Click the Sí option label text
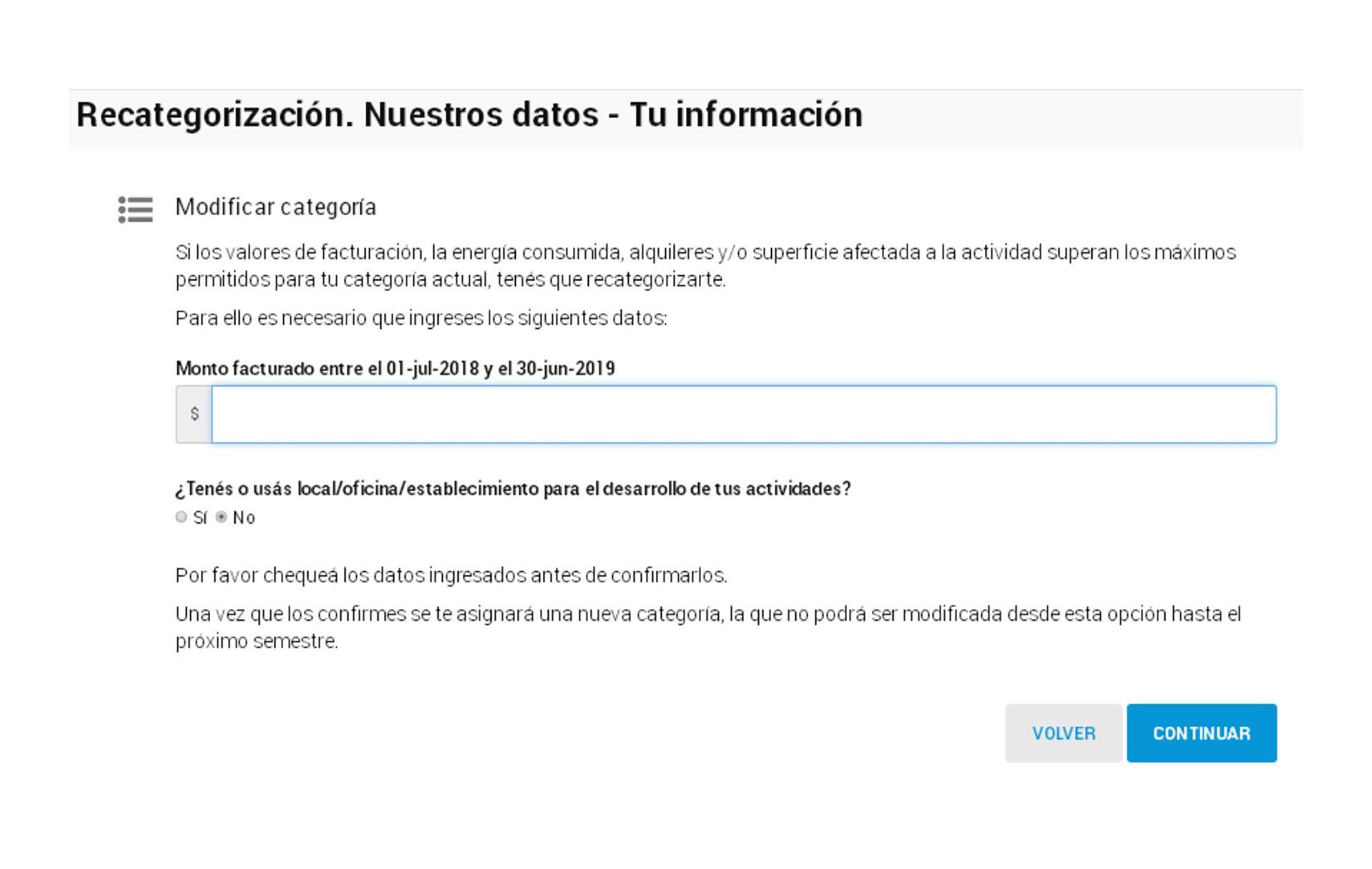The width and height of the screenshot is (1372, 869). pos(200,517)
